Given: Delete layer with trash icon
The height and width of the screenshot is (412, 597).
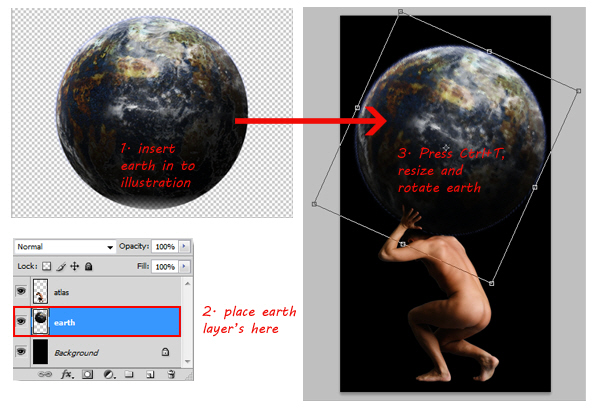Looking at the screenshot, I should point(171,374).
